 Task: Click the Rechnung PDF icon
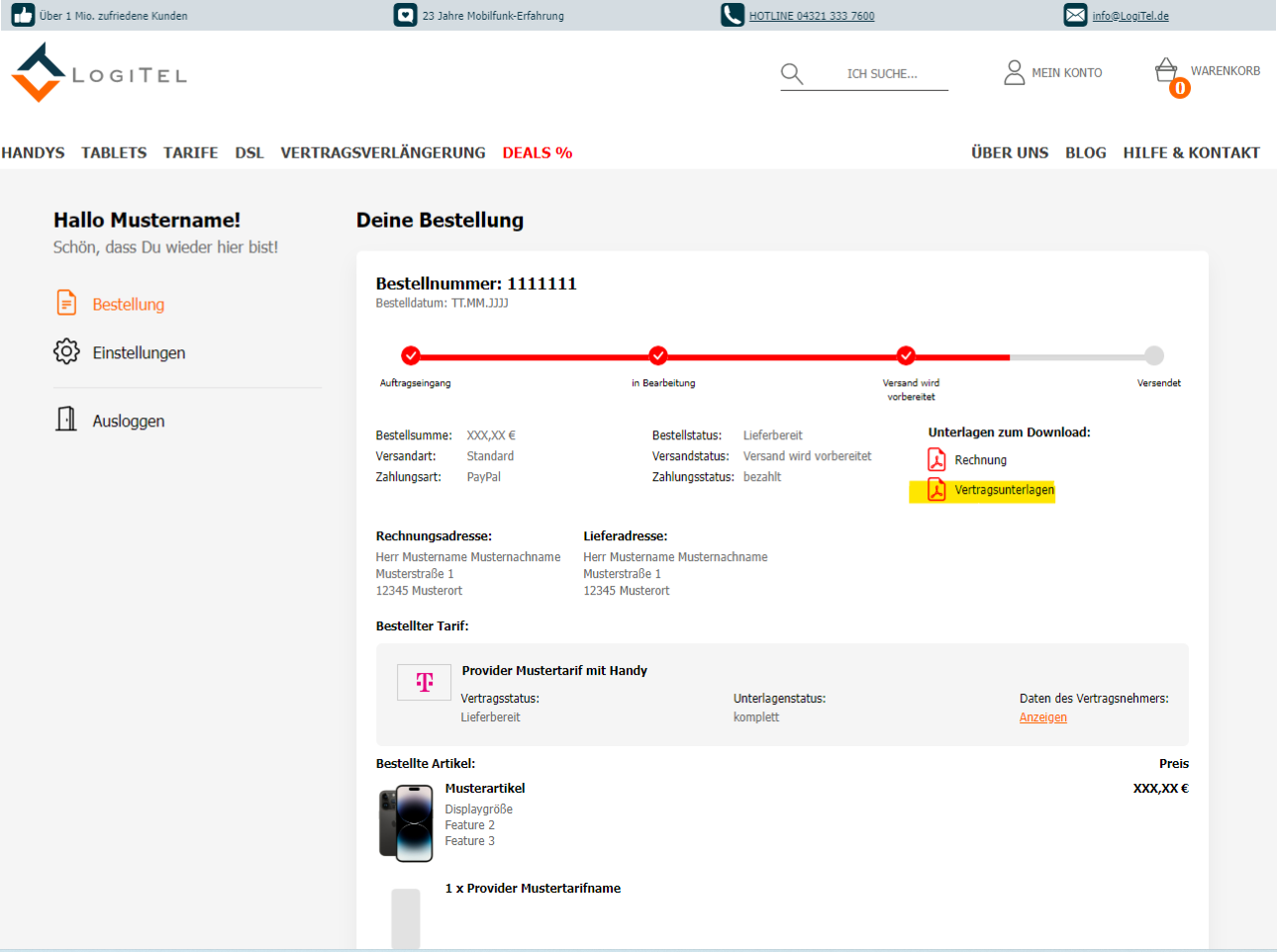(x=936, y=460)
